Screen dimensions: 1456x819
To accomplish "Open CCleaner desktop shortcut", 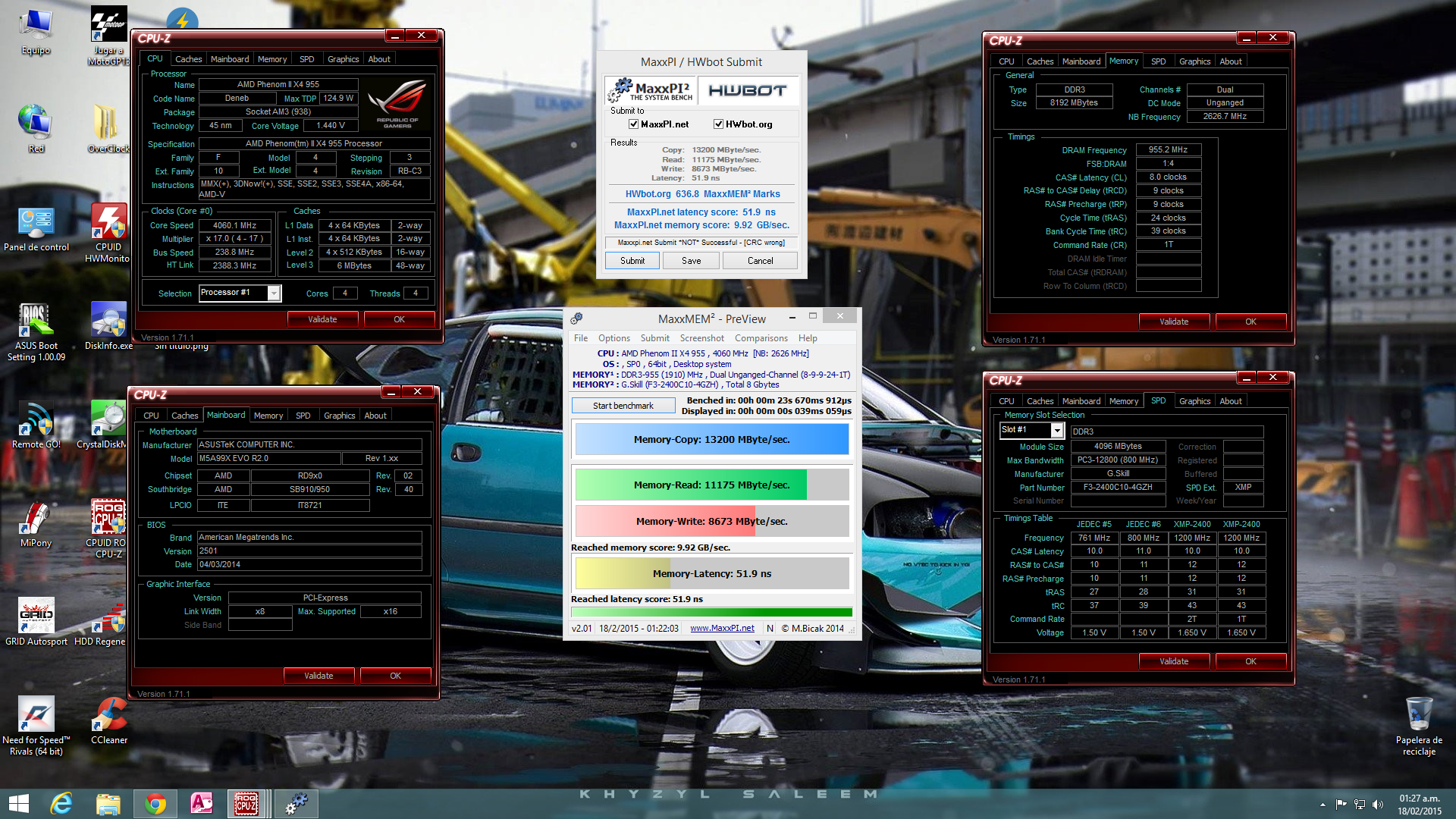I will pyautogui.click(x=108, y=720).
